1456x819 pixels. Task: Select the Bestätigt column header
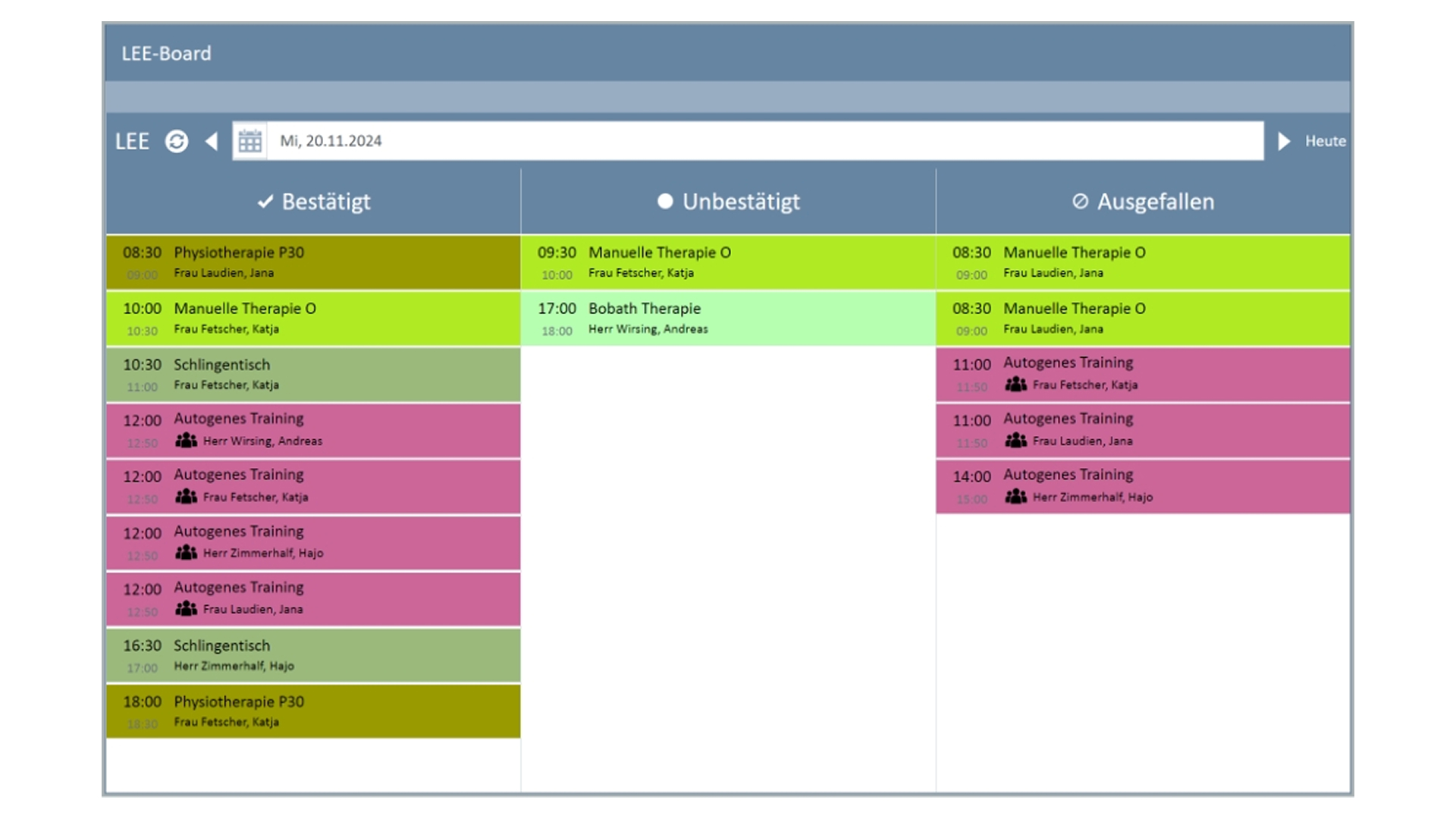325,202
